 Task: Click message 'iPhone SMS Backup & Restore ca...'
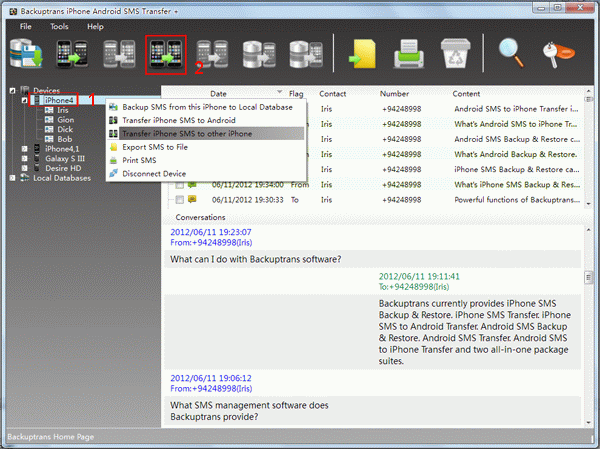click(517, 170)
